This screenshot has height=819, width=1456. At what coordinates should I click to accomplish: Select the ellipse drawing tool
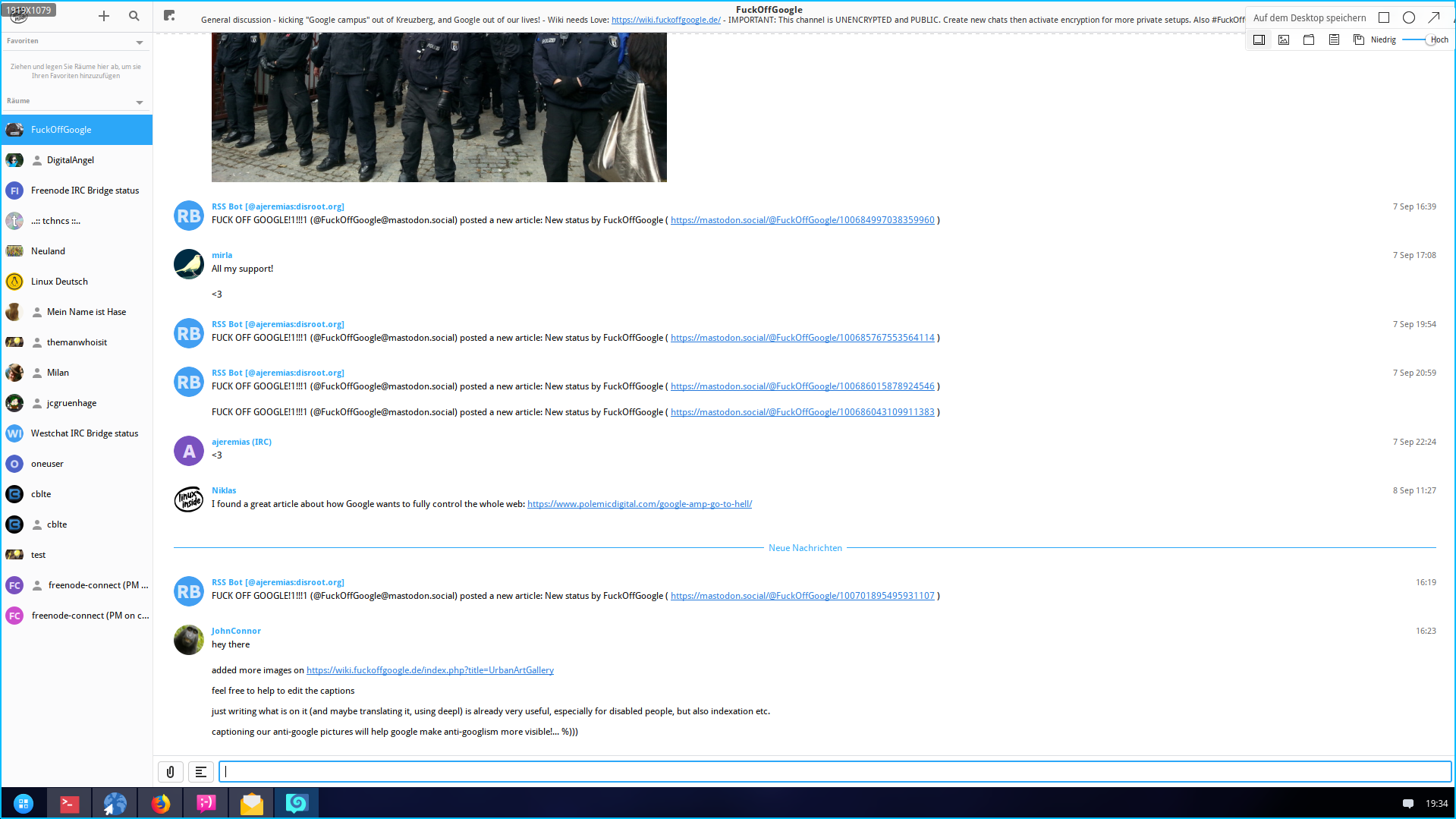(x=1409, y=17)
